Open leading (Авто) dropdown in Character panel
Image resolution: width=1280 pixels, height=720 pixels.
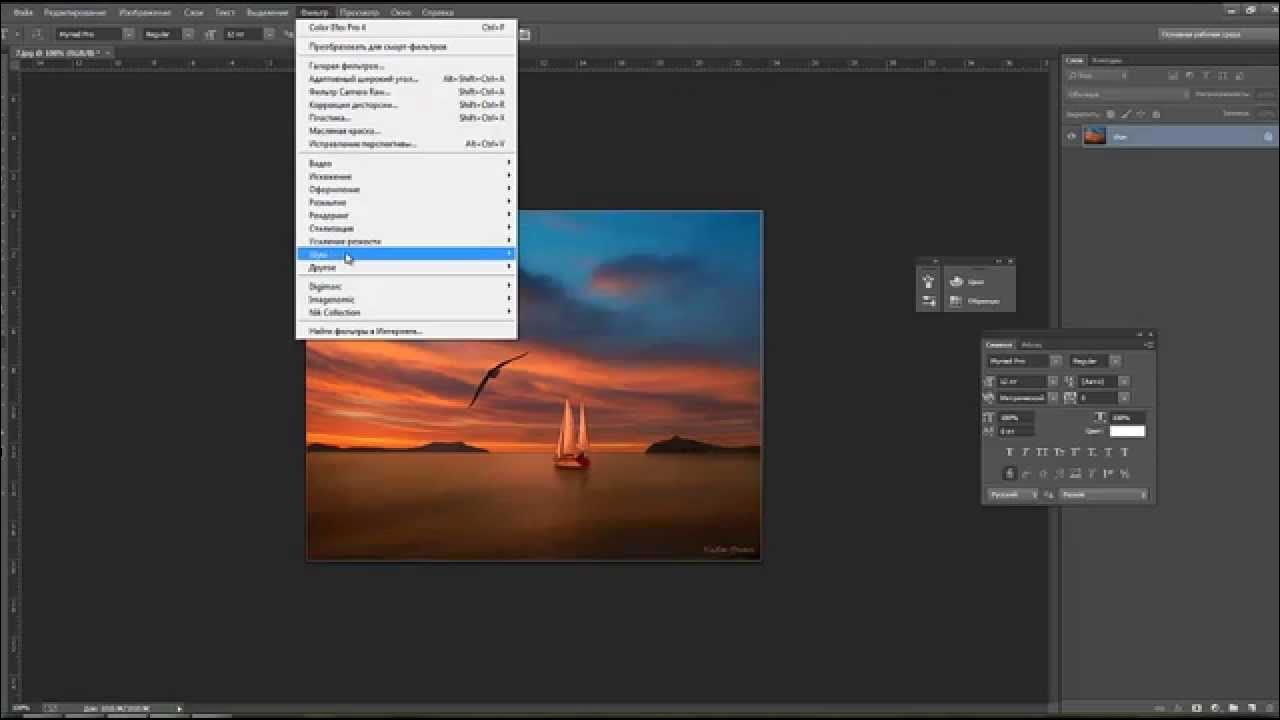tap(1124, 381)
